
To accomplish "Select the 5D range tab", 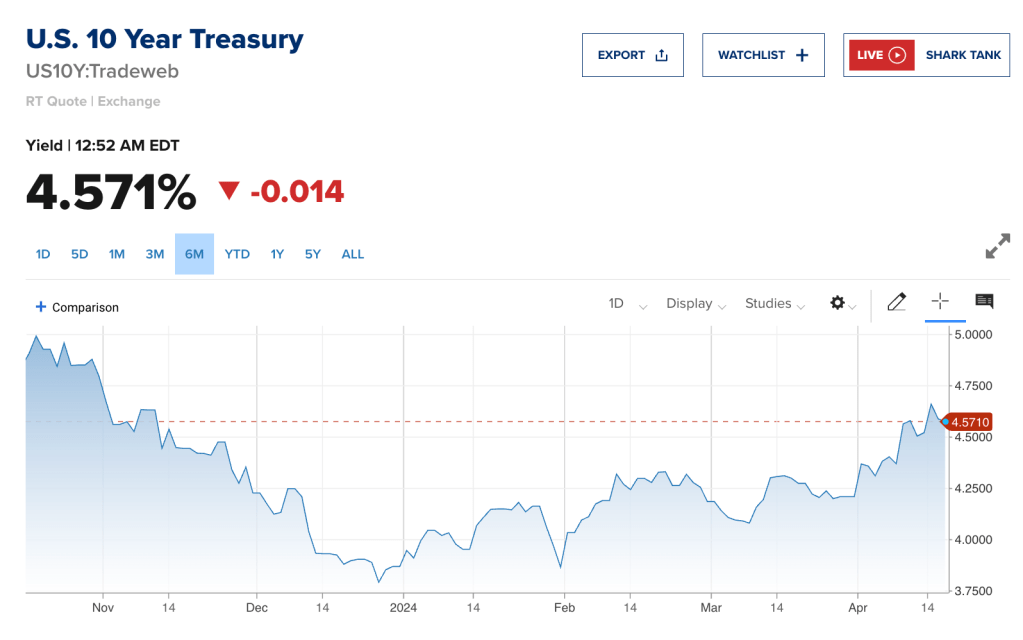I will click(x=80, y=254).
